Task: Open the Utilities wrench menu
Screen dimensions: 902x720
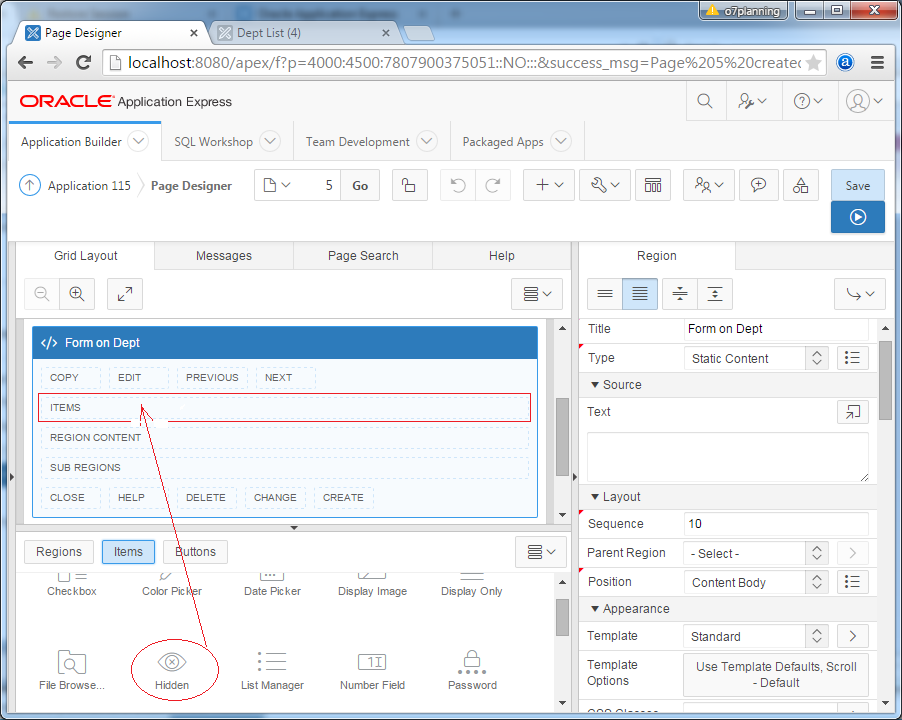Action: click(x=605, y=185)
